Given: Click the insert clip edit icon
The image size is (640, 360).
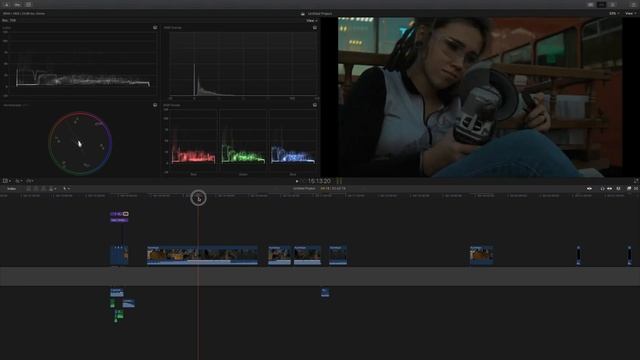Looking at the screenshot, I should click(36, 189).
